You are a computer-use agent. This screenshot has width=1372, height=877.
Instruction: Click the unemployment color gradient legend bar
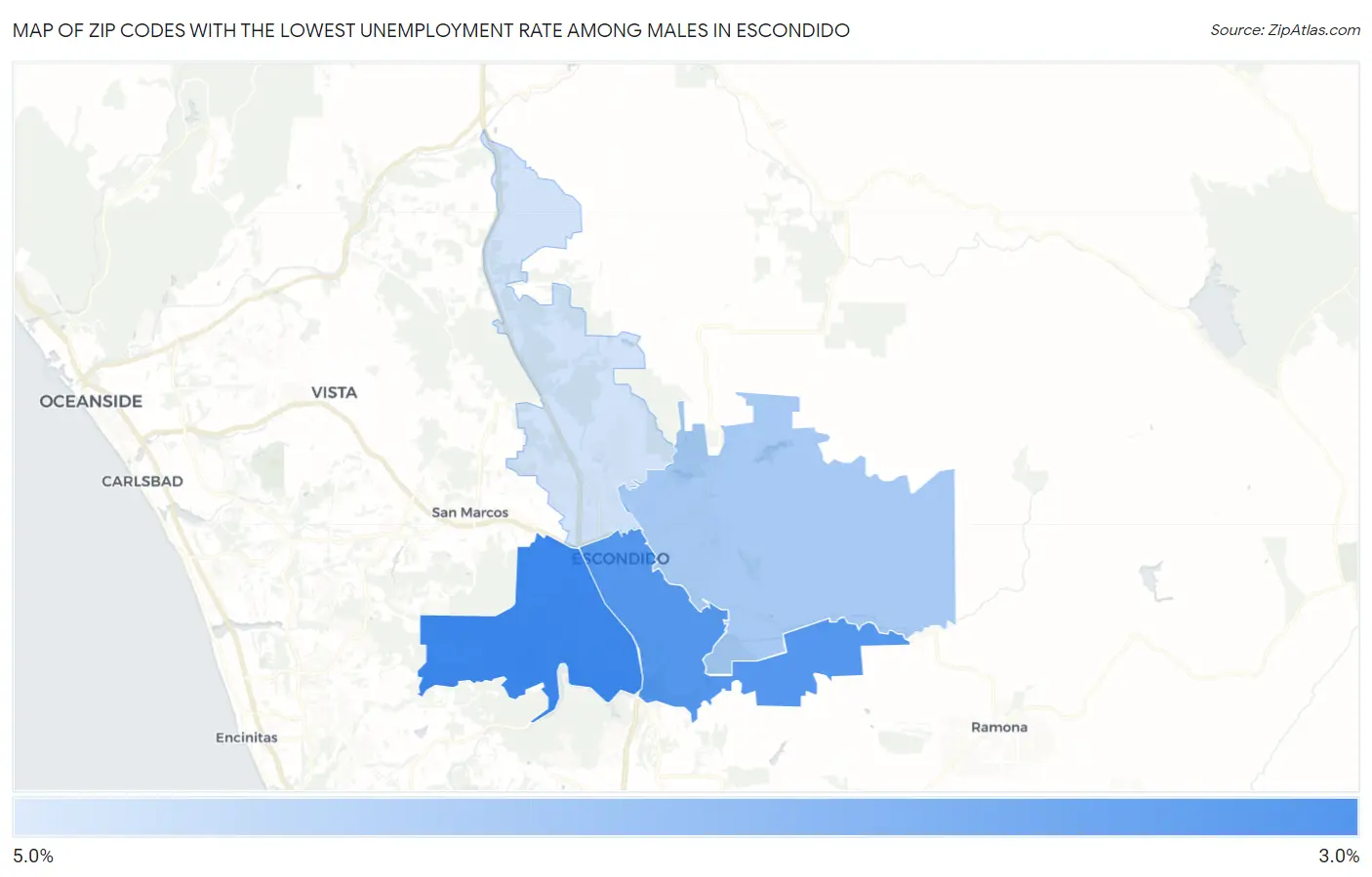pos(685,817)
